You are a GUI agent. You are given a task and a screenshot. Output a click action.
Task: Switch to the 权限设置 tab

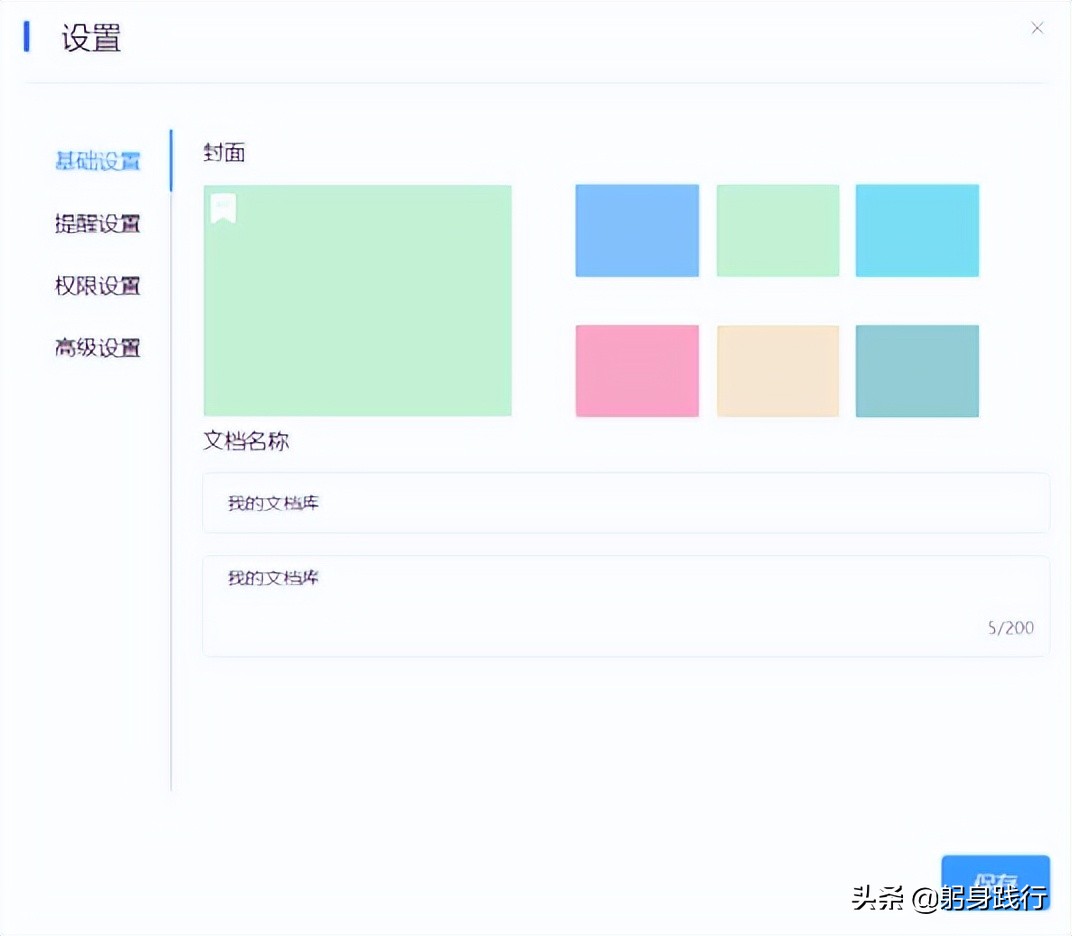click(x=95, y=286)
